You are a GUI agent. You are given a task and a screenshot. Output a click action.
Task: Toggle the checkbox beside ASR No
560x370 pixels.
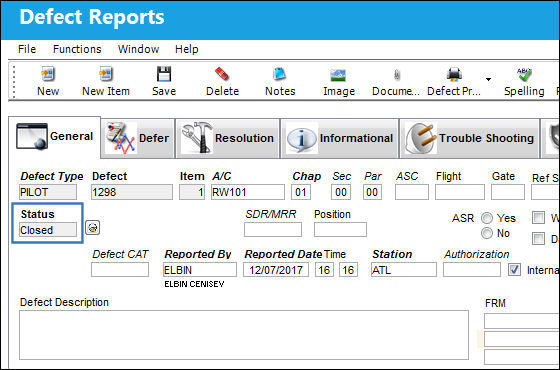pos(538,238)
